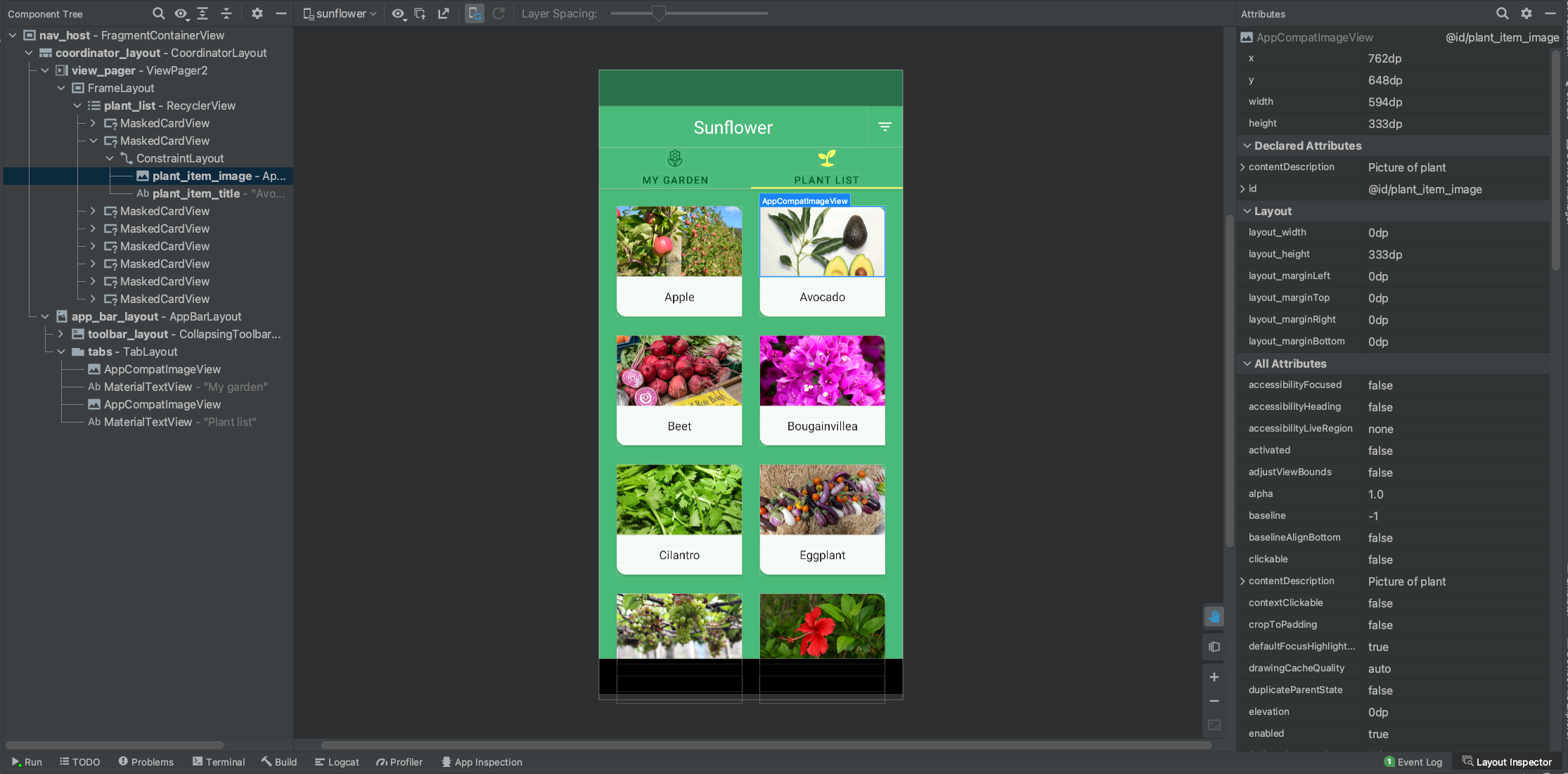
Task: Click the App Inspection icon
Action: point(446,761)
